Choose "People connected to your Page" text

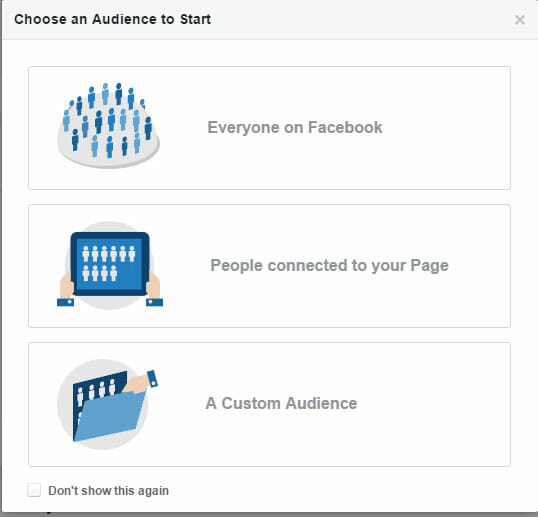pos(329,266)
